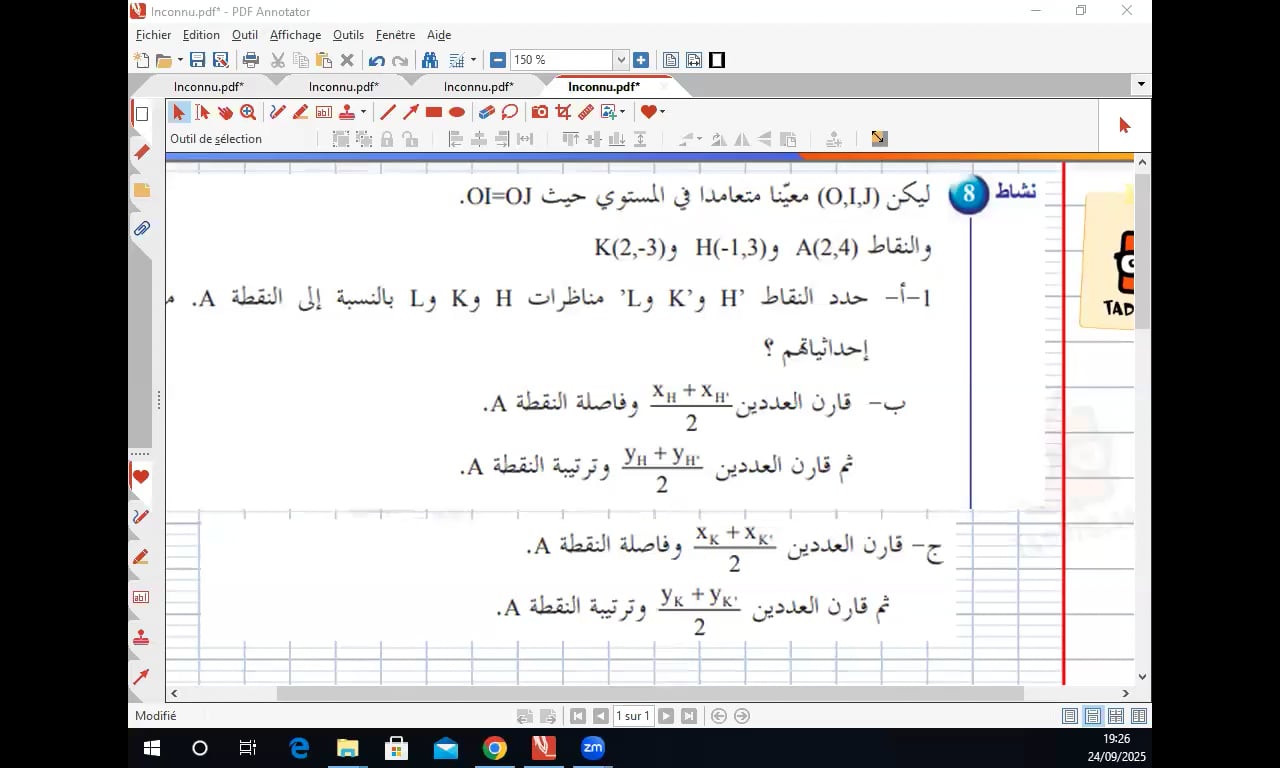
Task: Open the Insert image dropdown arrow
Action: pyautogui.click(x=622, y=112)
